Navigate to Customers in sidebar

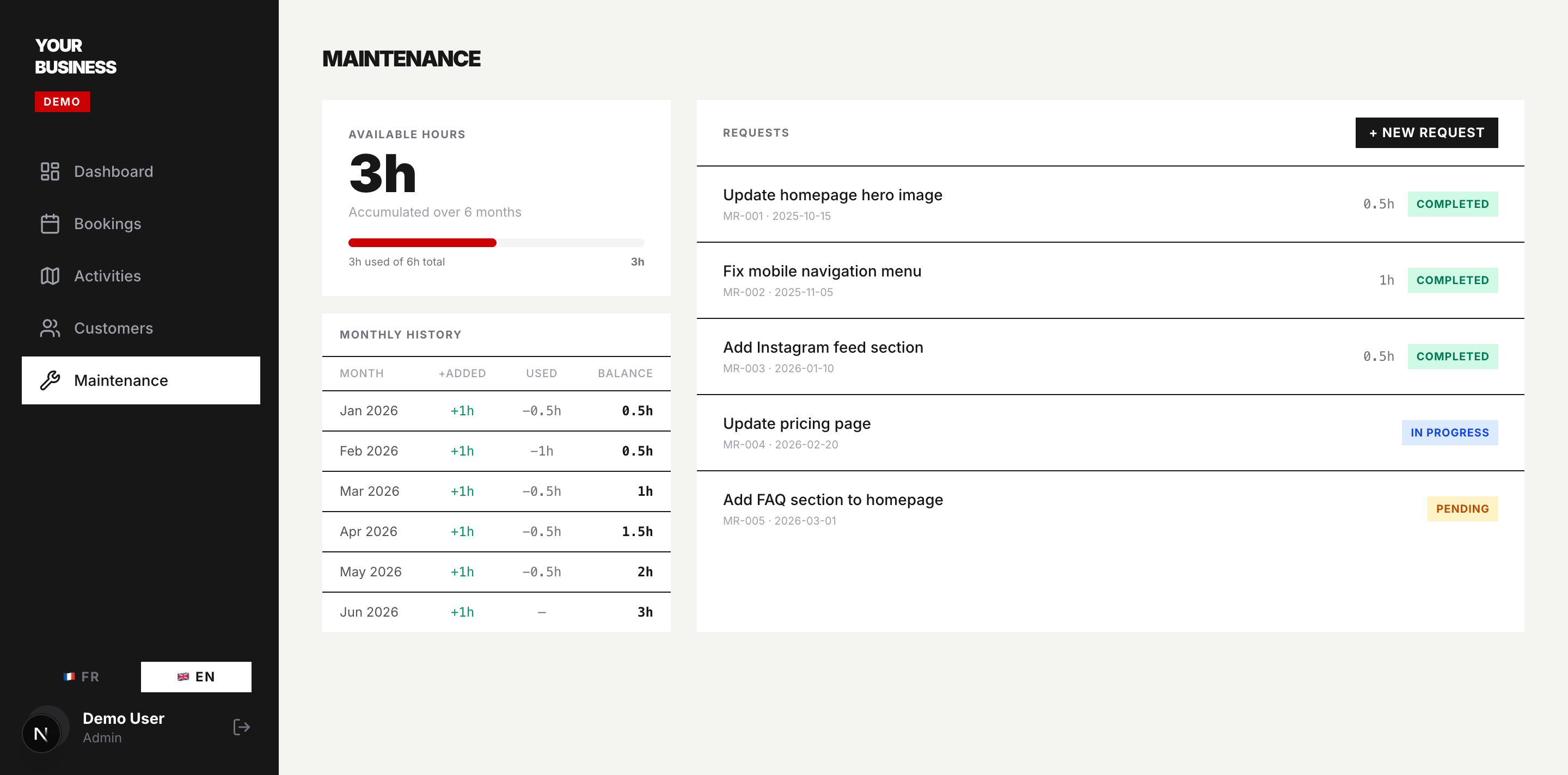[141, 329]
